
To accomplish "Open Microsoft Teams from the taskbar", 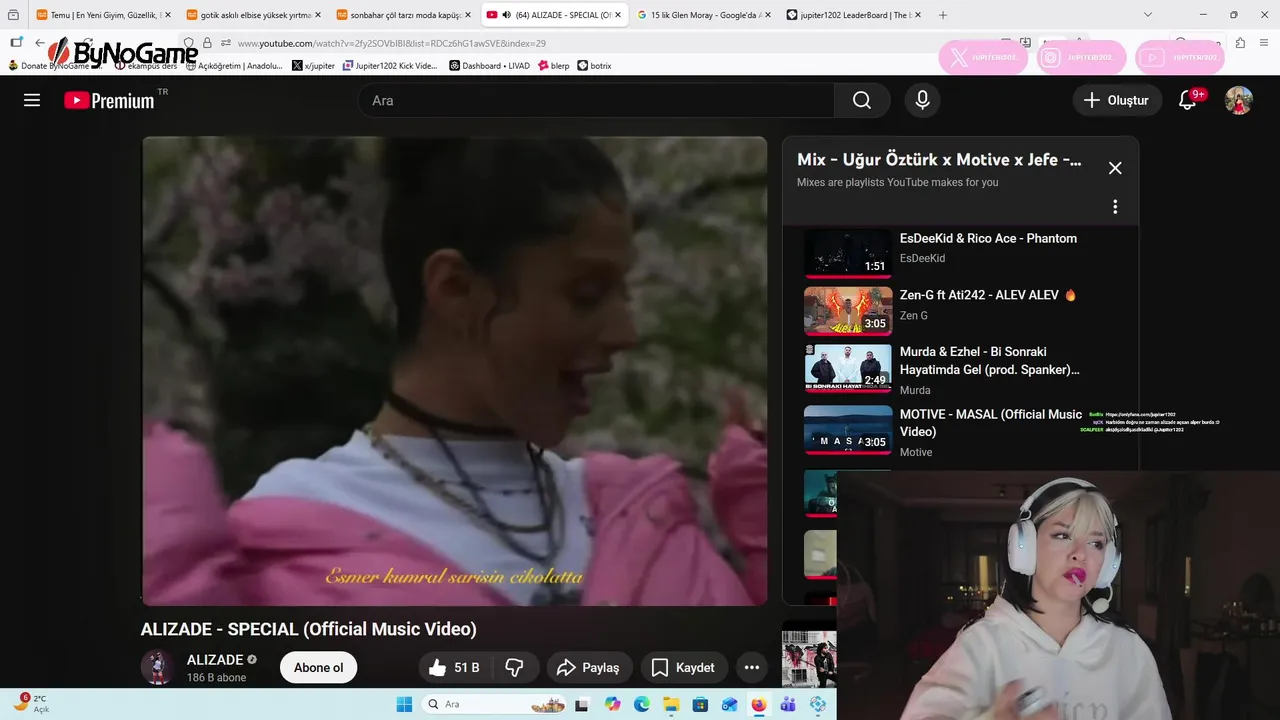I will (788, 704).
